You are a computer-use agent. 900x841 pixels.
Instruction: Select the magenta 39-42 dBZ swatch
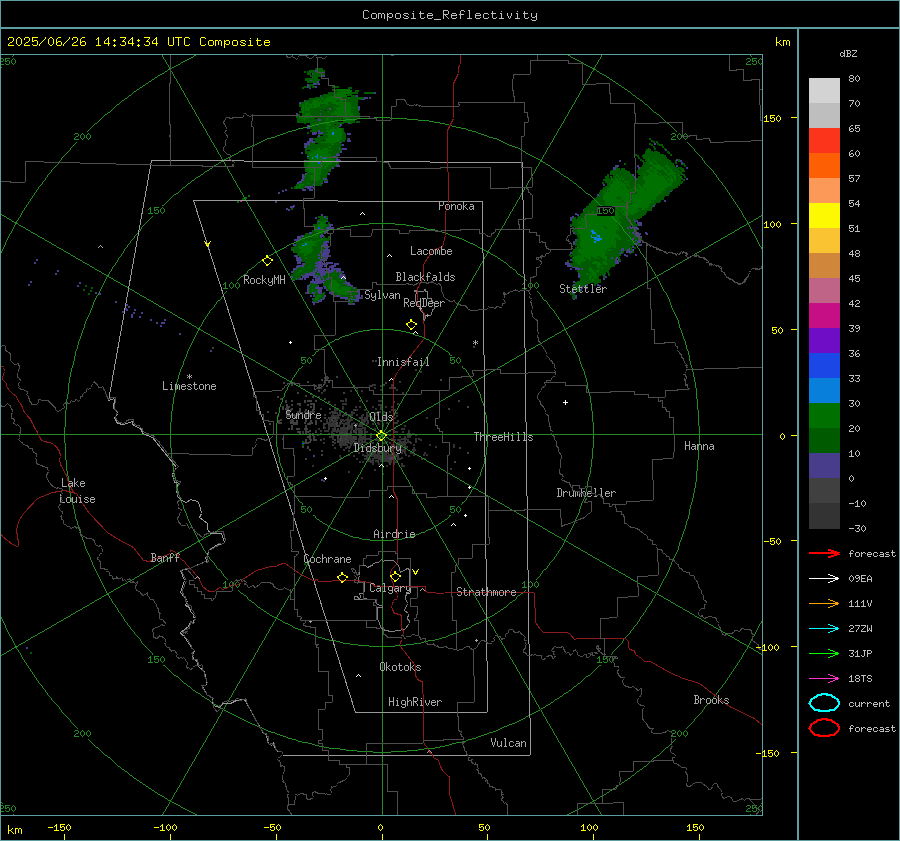pos(824,316)
